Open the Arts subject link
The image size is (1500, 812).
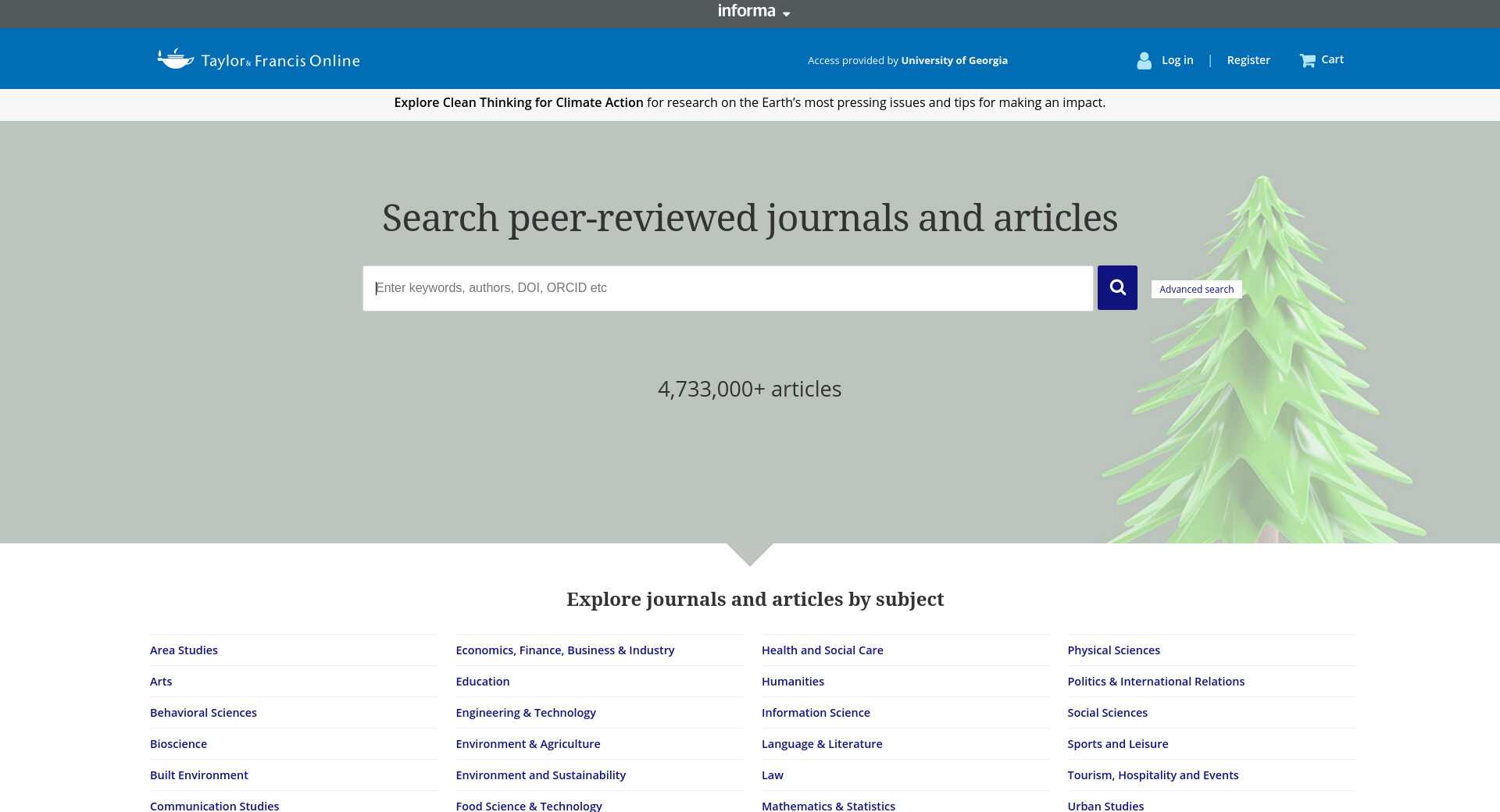161,682
